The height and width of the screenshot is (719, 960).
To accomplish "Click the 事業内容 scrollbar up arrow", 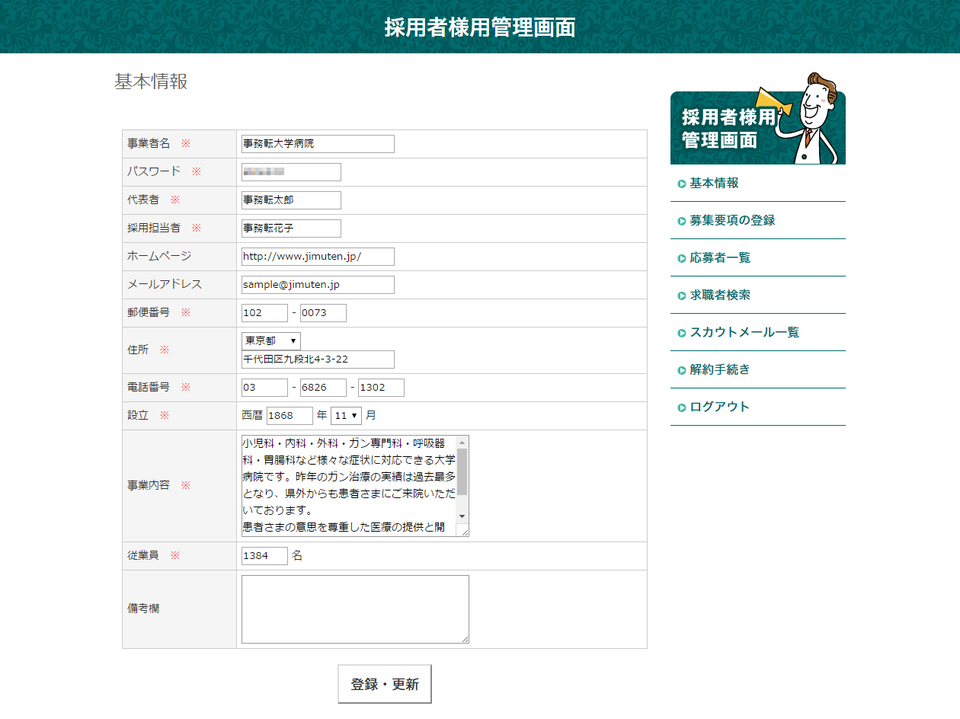I will (x=462, y=442).
